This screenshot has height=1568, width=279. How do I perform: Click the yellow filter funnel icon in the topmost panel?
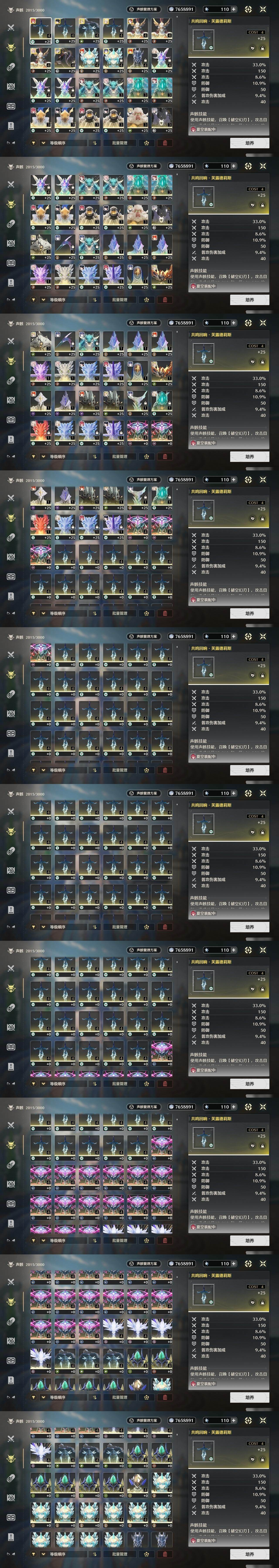[x=34, y=143]
